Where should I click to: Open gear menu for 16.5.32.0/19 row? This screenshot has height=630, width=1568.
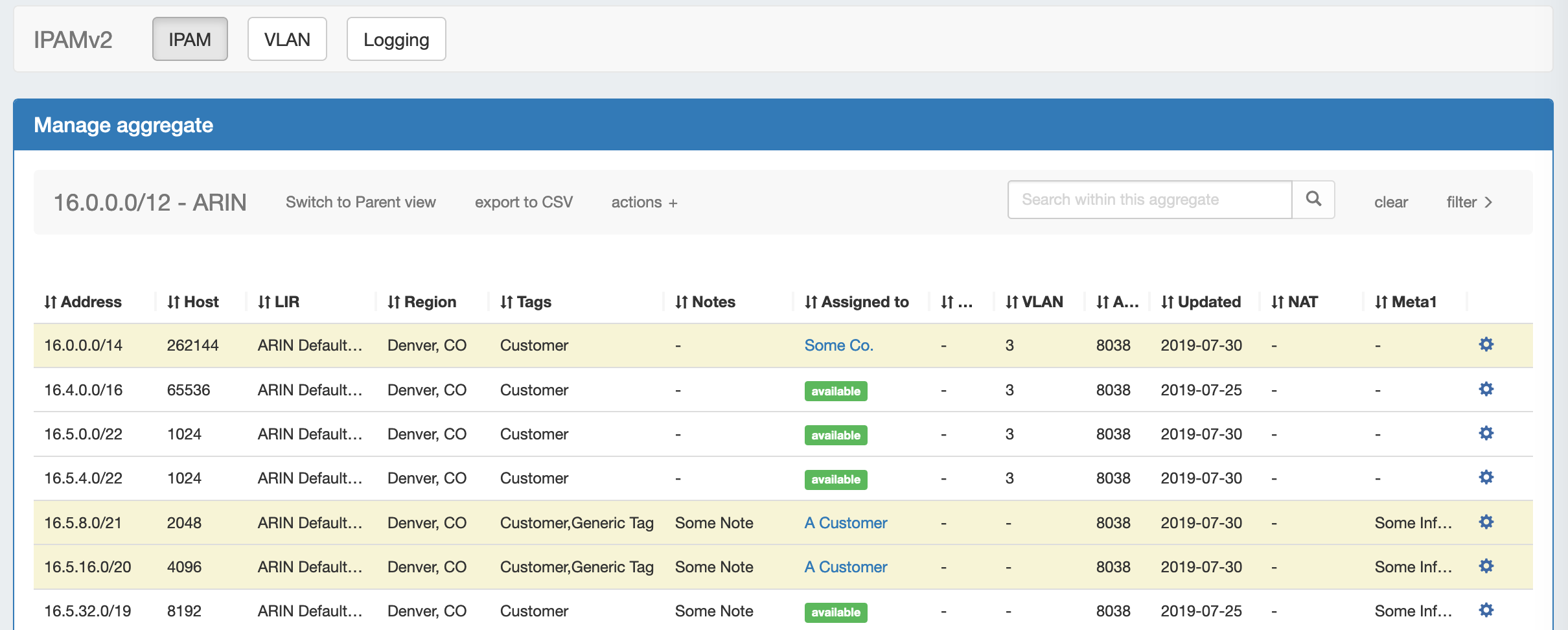pyautogui.click(x=1486, y=610)
